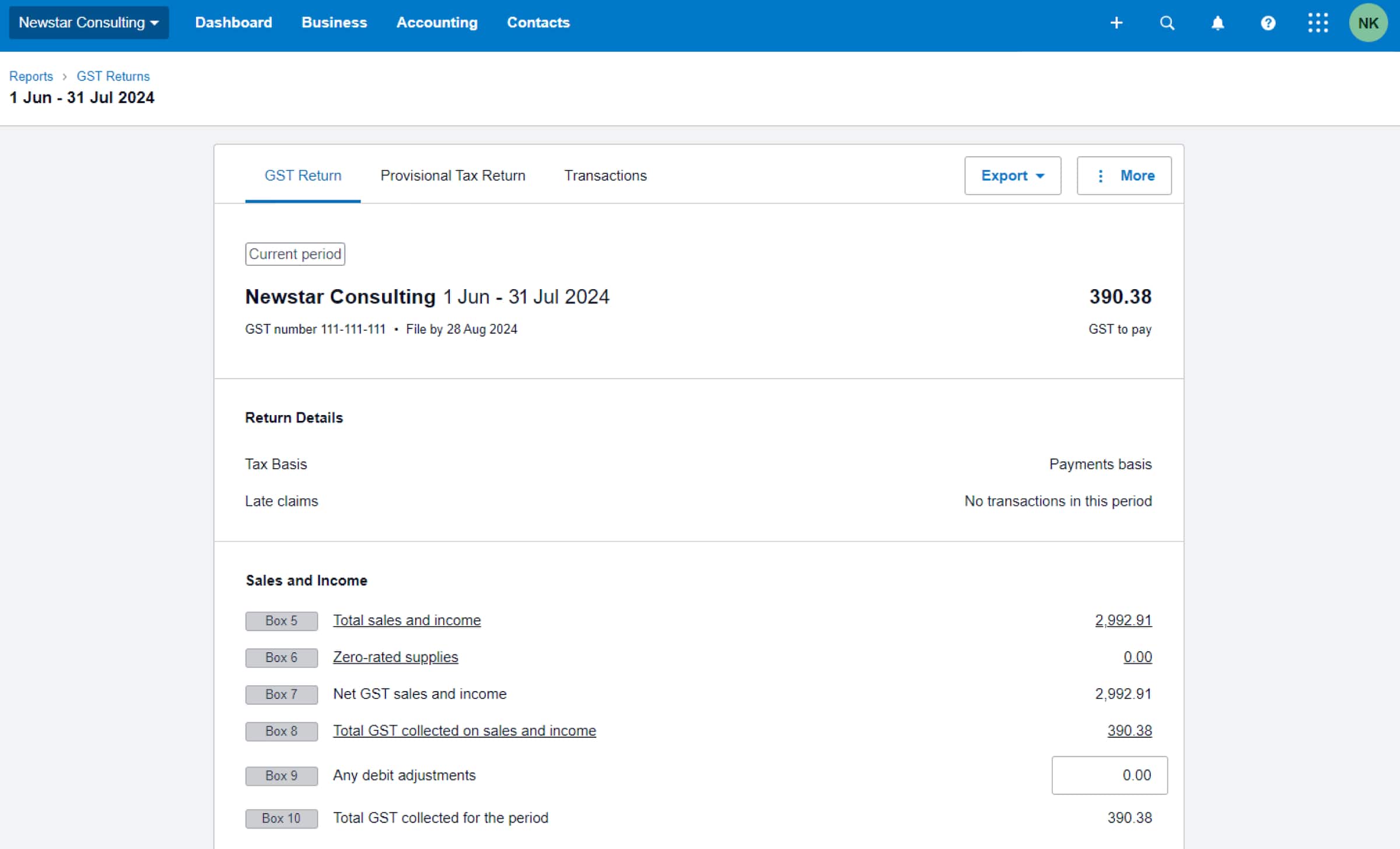Open the NK profile avatar menu
Screen dimensions: 1400x849
pyautogui.click(x=1368, y=22)
